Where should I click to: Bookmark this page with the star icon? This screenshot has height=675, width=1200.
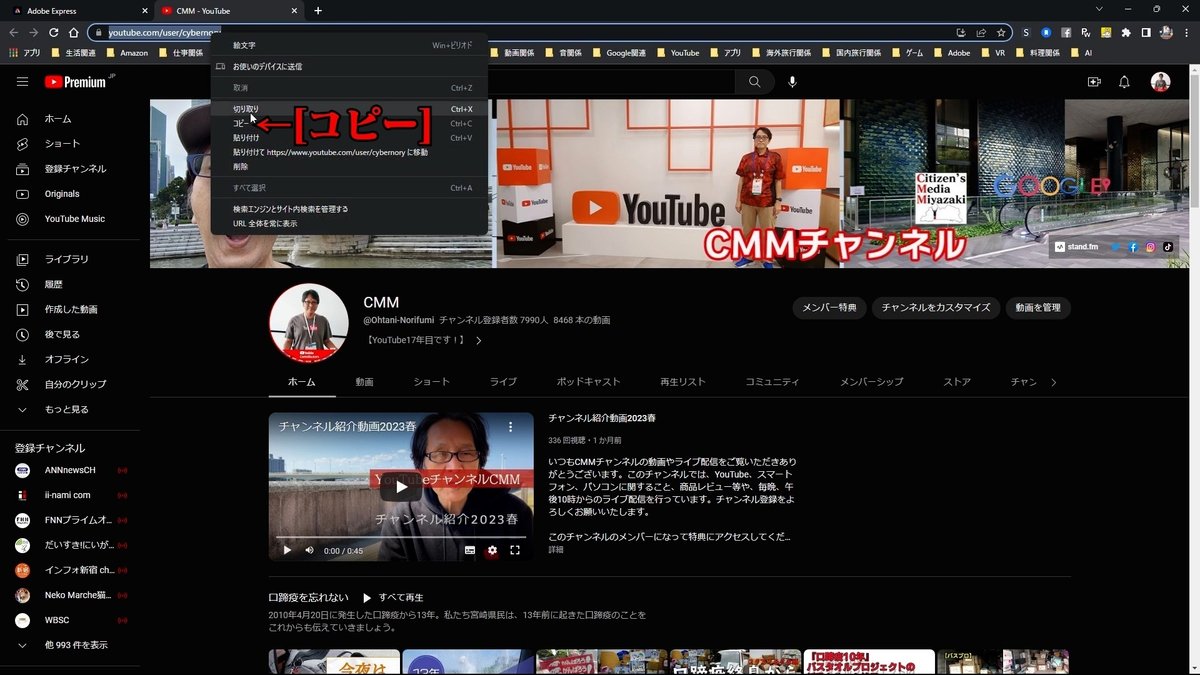[1001, 32]
